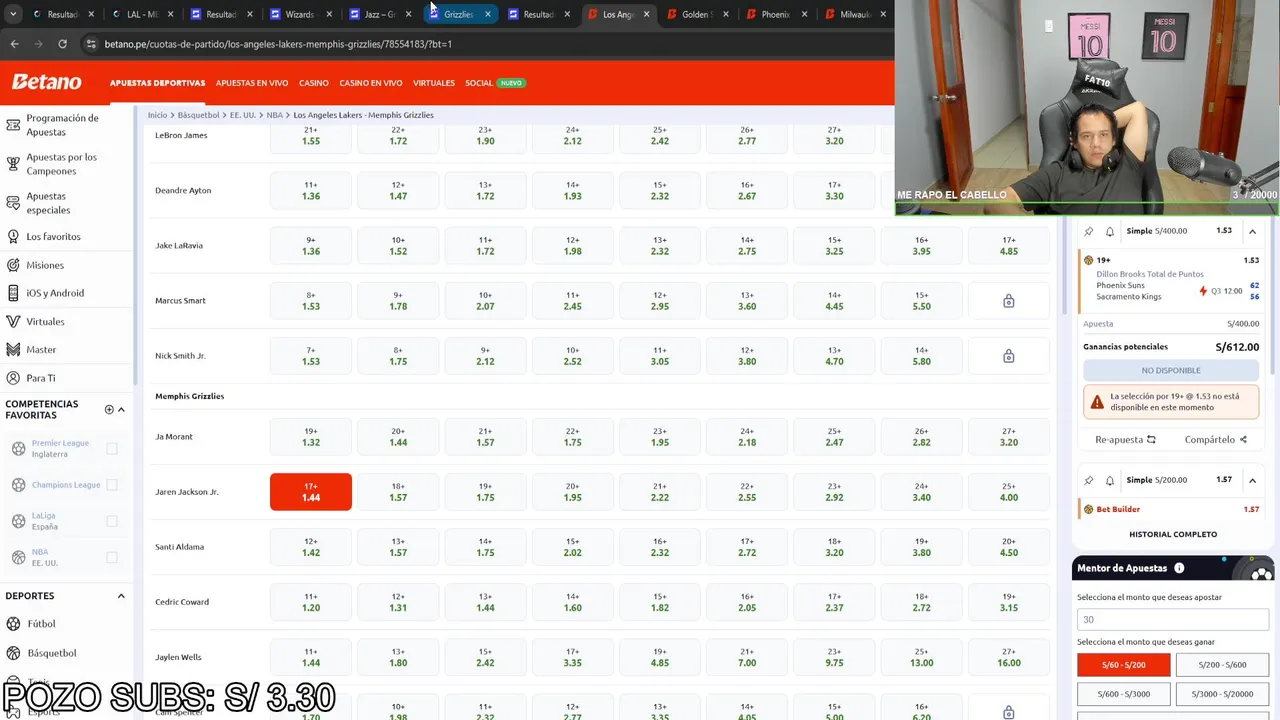Image resolution: width=1280 pixels, height=720 pixels.
Task: Click the Fútbol ball icon under Deportes
Action: click(14, 624)
